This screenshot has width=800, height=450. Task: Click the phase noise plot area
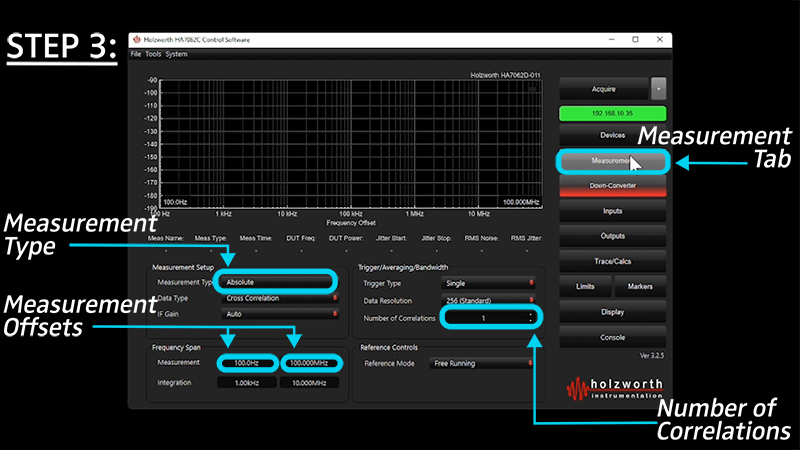point(352,144)
